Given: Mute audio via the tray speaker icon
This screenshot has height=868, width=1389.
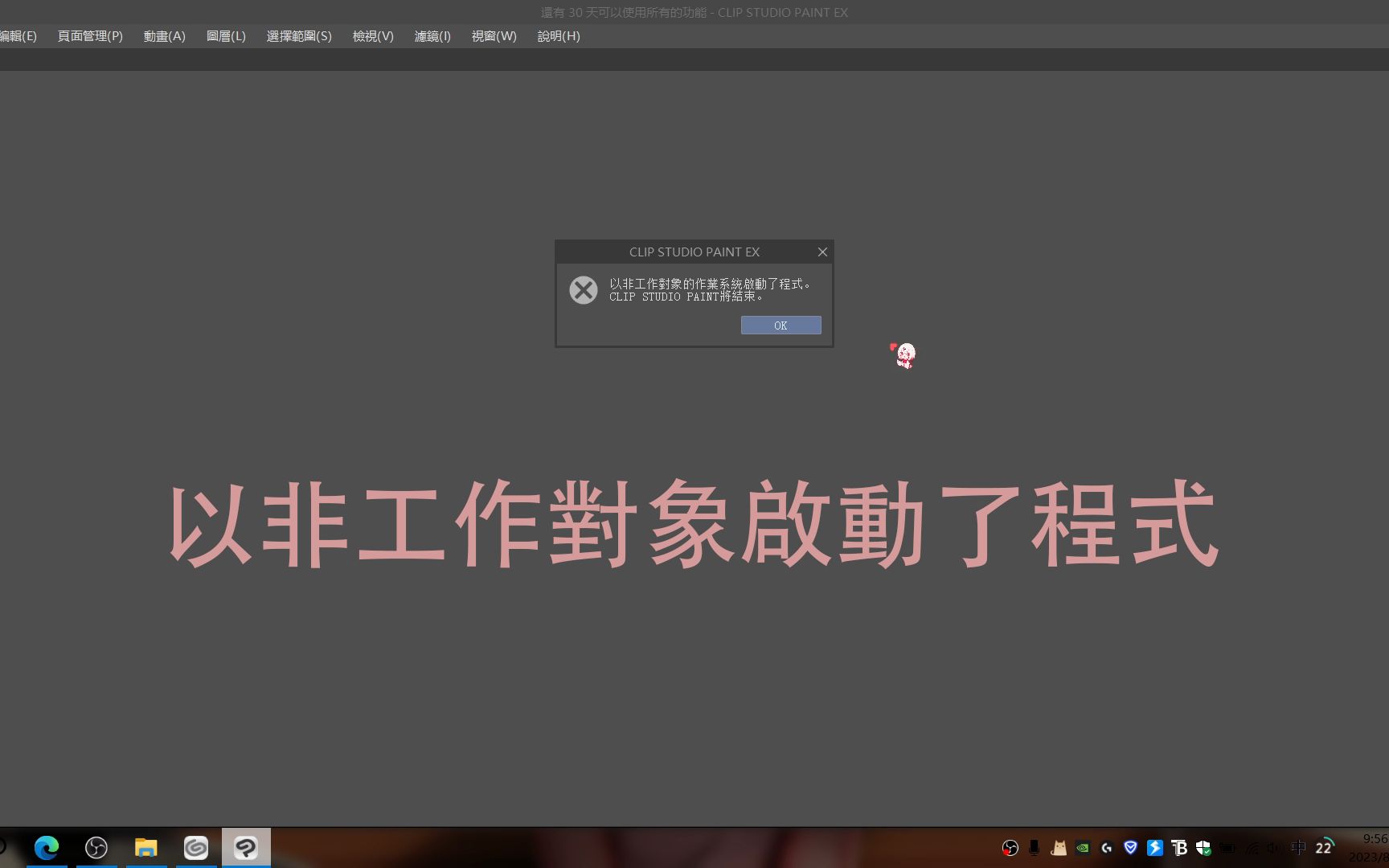Looking at the screenshot, I should point(1274,848).
